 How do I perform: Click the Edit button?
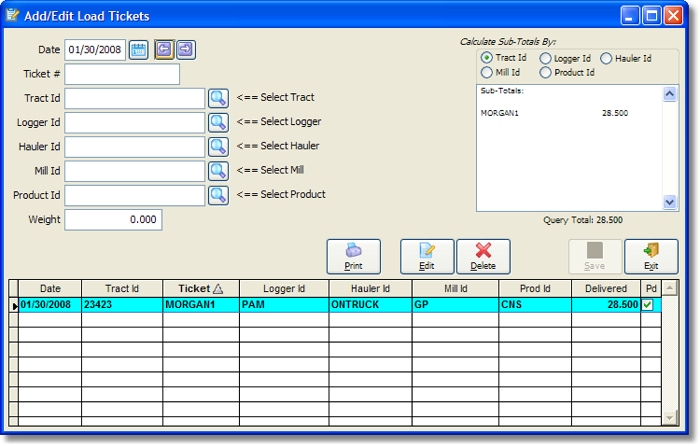tap(427, 257)
